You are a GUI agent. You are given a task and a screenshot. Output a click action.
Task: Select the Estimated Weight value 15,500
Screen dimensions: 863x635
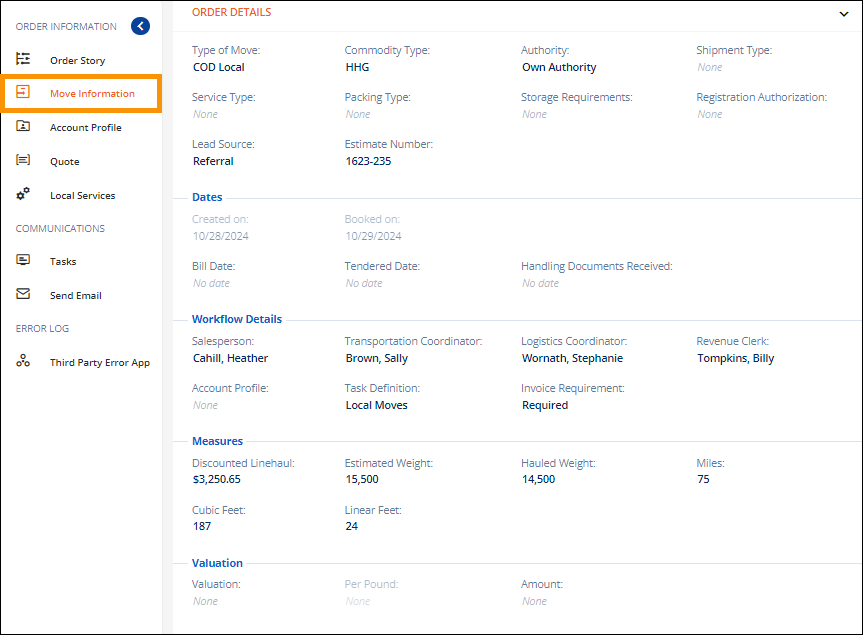(362, 479)
